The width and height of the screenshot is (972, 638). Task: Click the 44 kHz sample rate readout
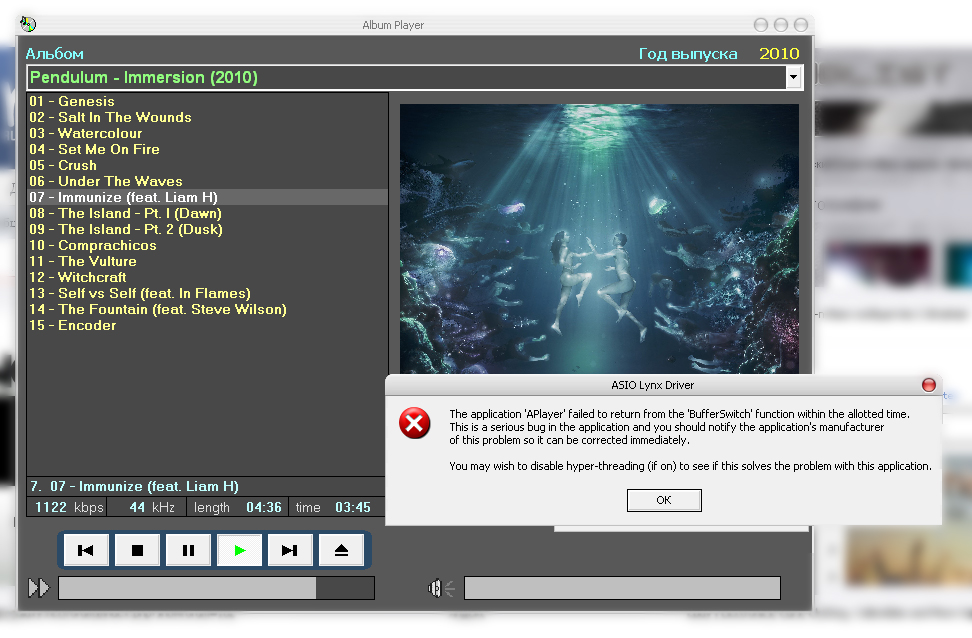[152, 507]
